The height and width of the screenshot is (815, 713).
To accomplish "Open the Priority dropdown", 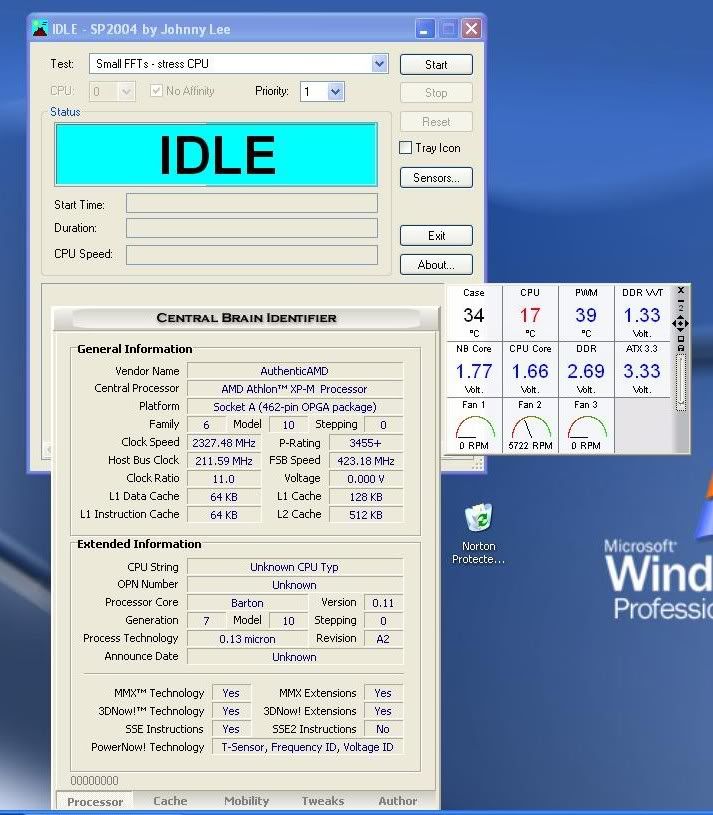I will coord(336,92).
